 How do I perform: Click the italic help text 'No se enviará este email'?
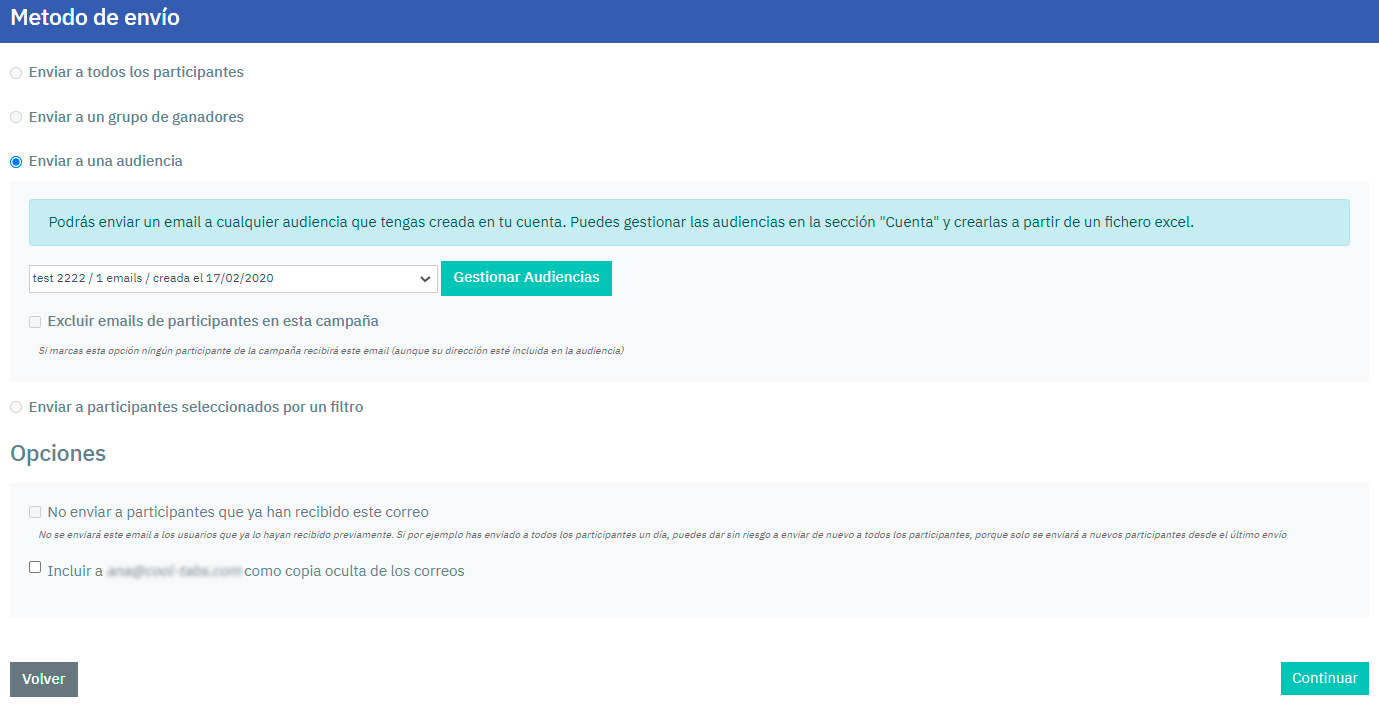click(662, 535)
